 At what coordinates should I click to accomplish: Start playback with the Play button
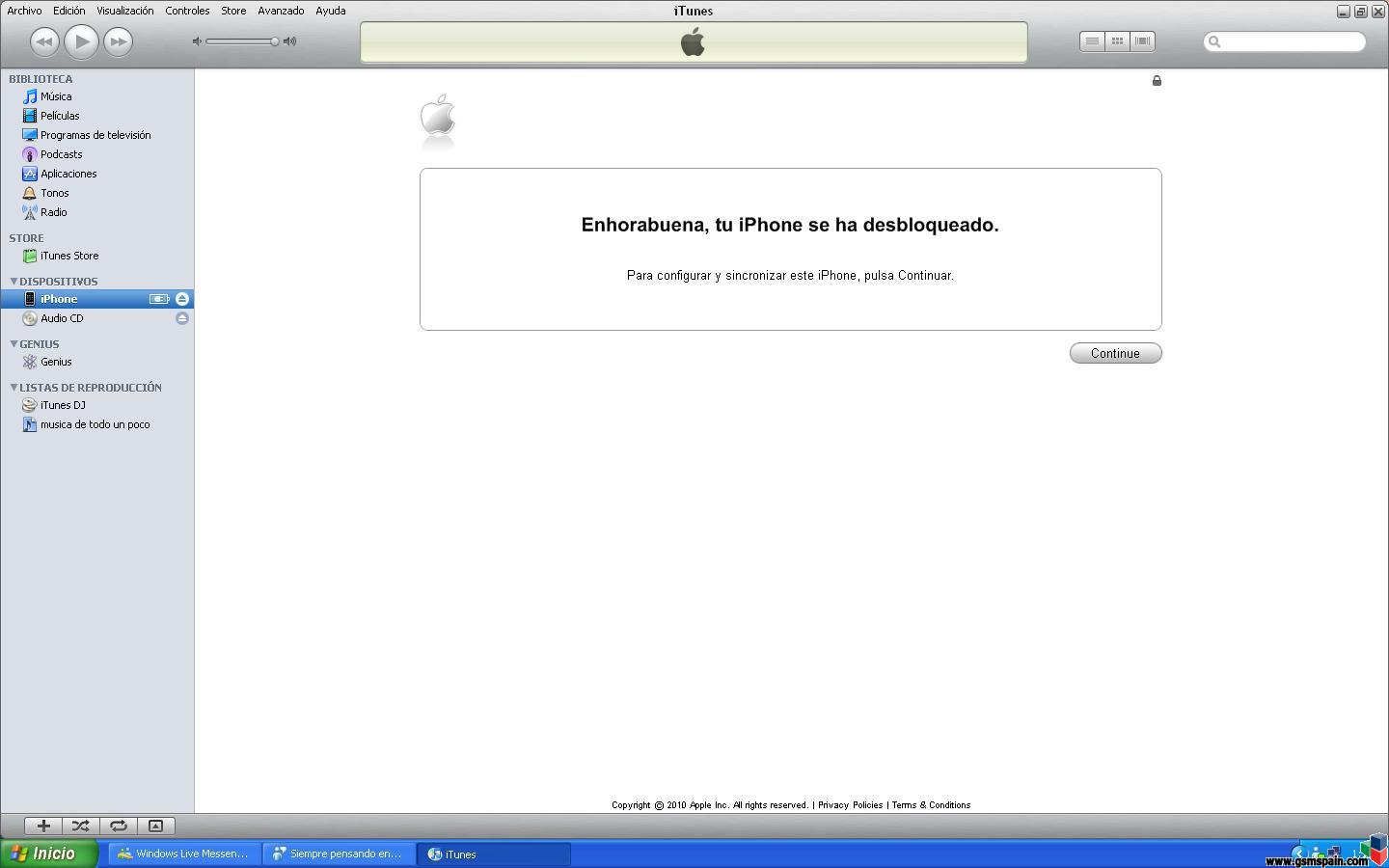click(x=82, y=41)
